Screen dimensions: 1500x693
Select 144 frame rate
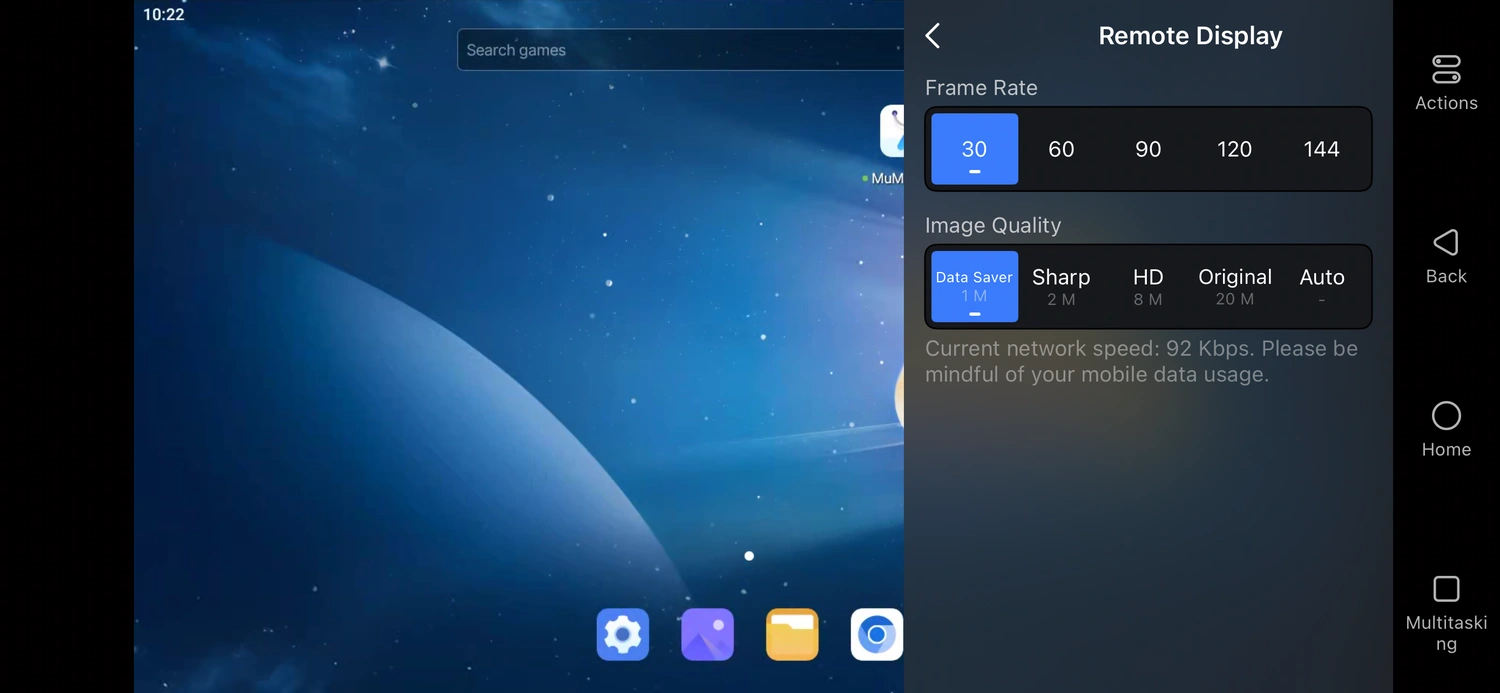tap(1321, 149)
